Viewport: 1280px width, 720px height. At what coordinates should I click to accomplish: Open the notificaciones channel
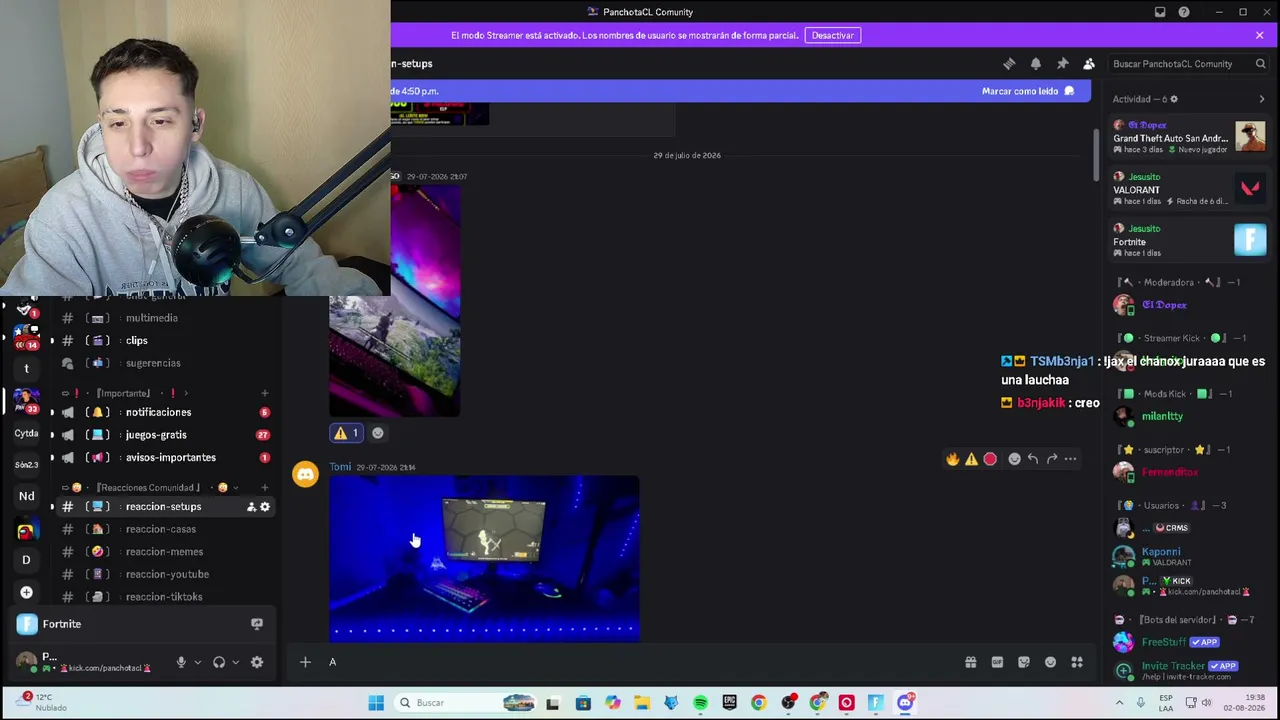(x=165, y=412)
